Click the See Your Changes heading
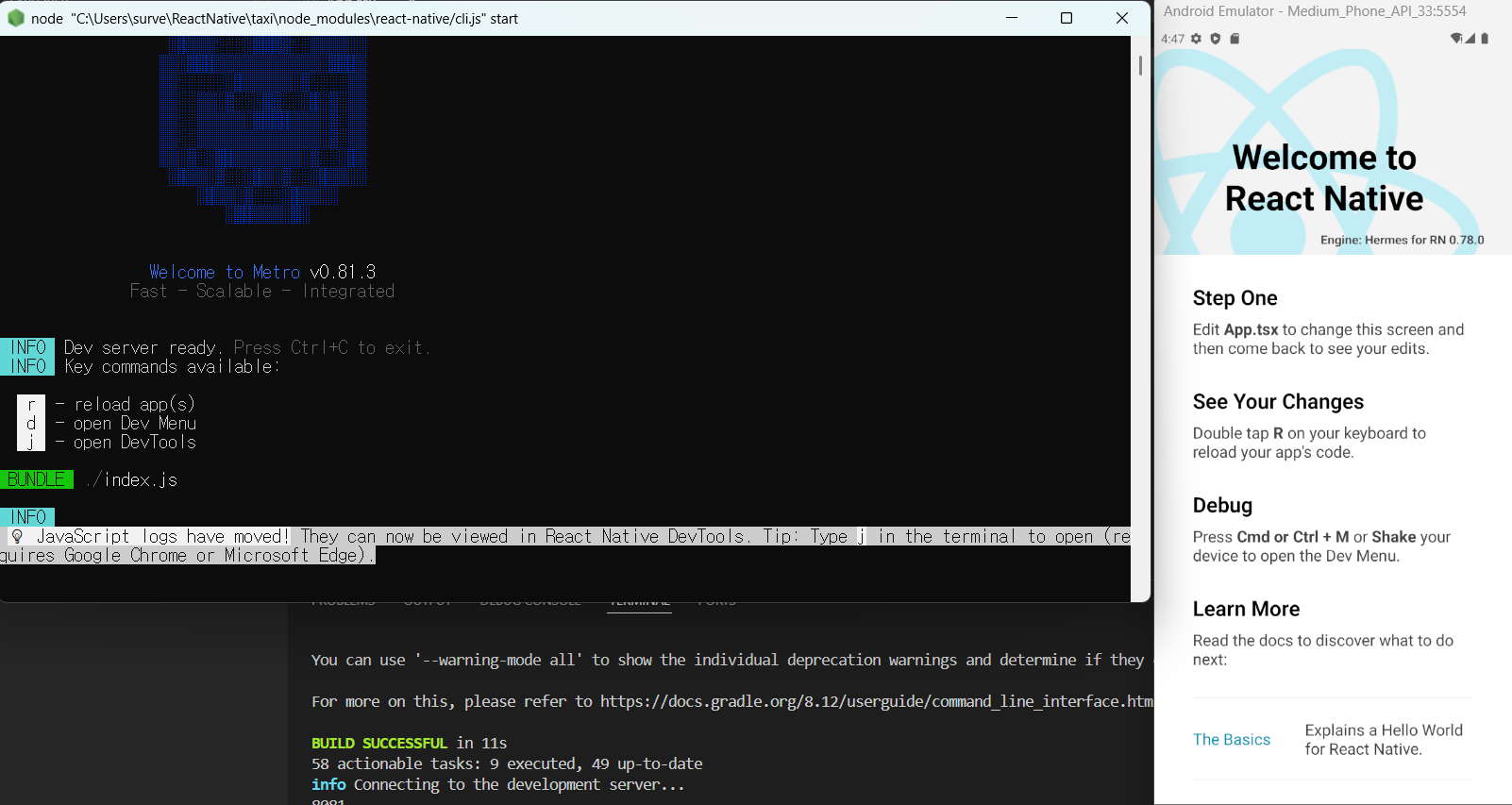 pyautogui.click(x=1278, y=402)
